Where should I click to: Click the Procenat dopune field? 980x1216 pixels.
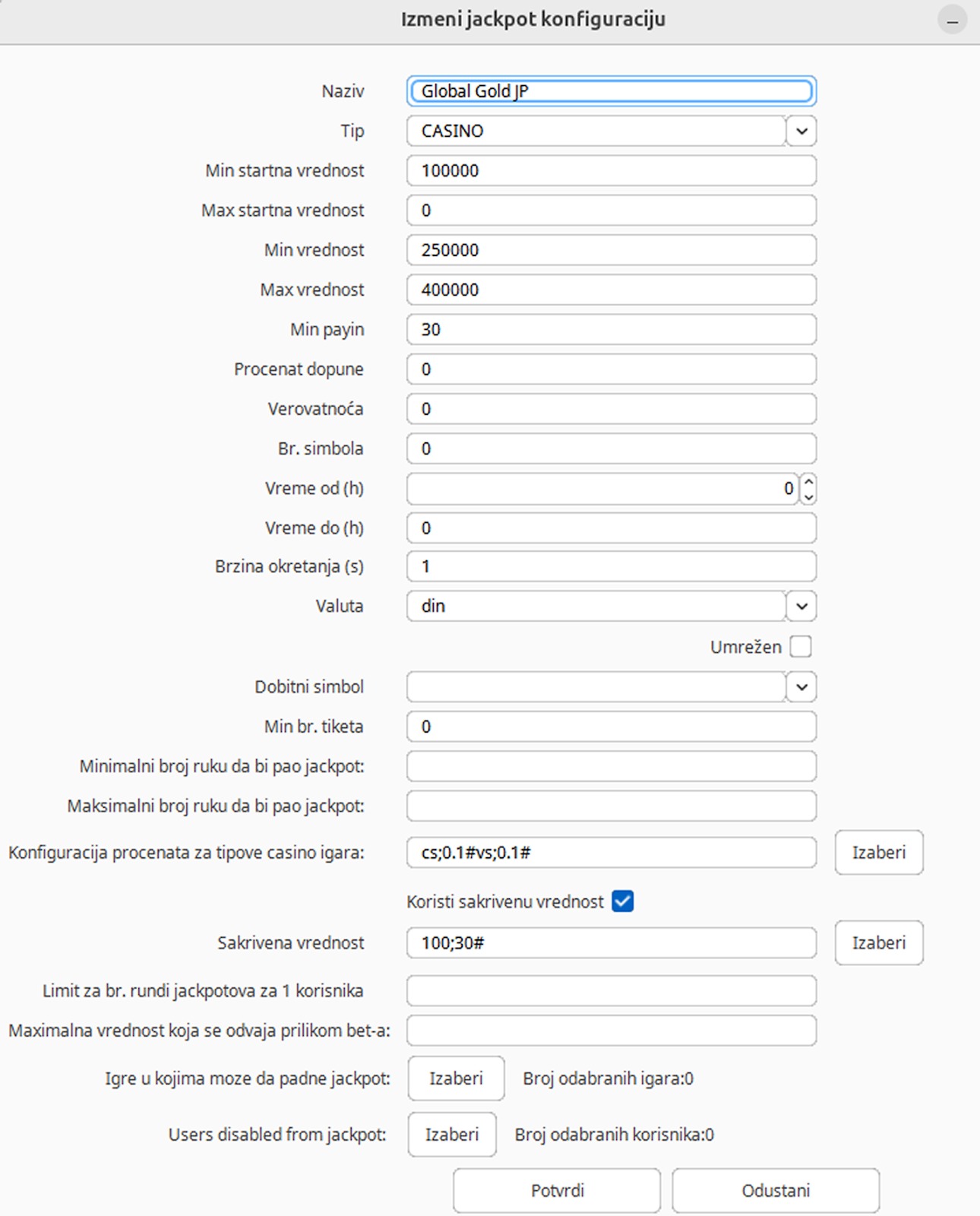(x=612, y=369)
